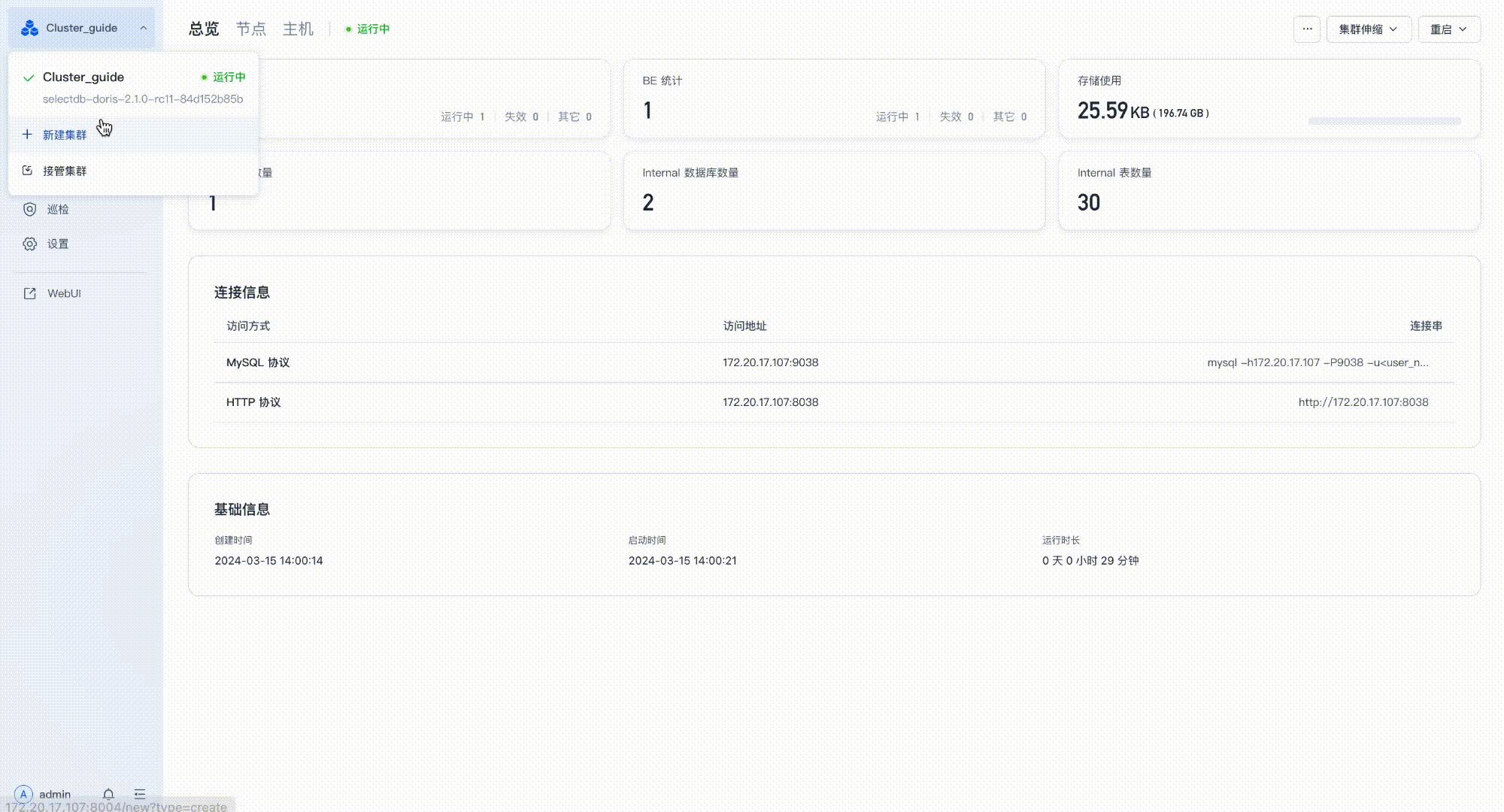The height and width of the screenshot is (812, 1504).
Task: Open the admin user name
Action: coord(55,794)
